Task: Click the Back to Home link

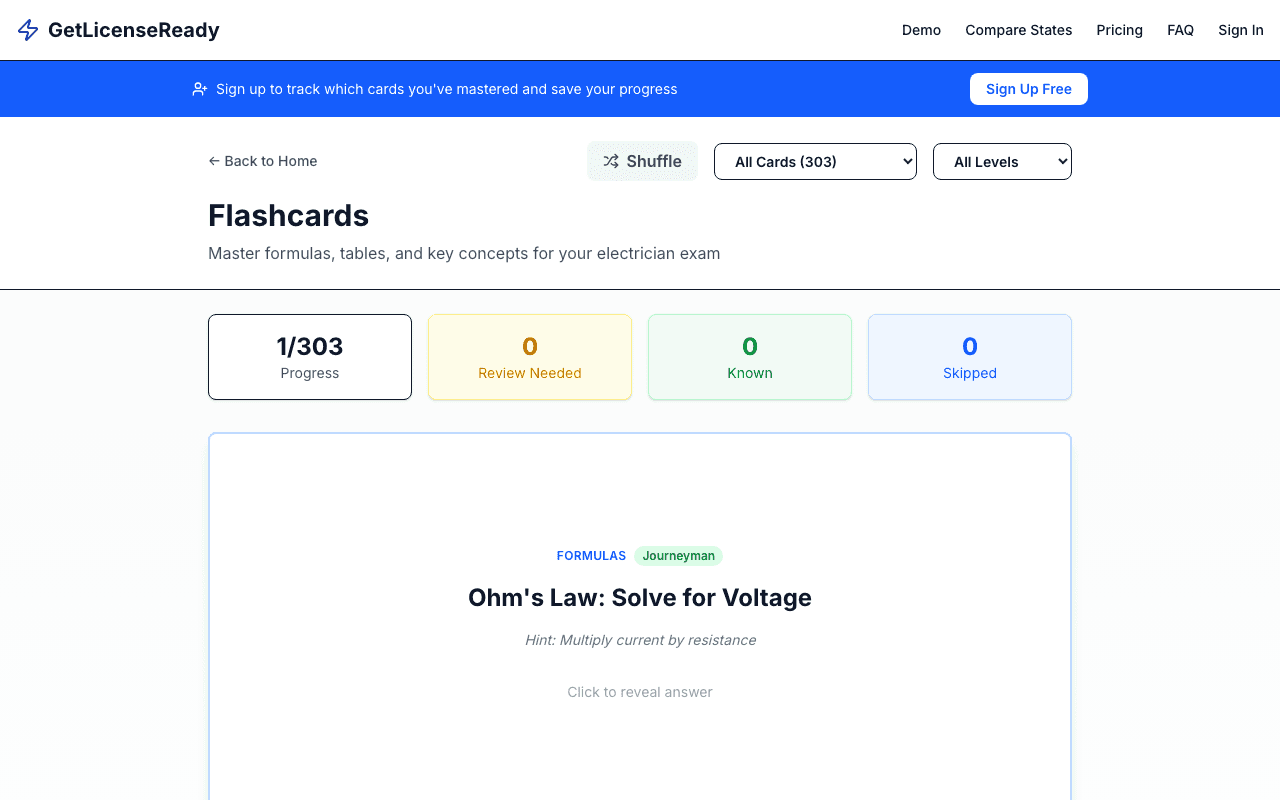Action: tap(262, 160)
